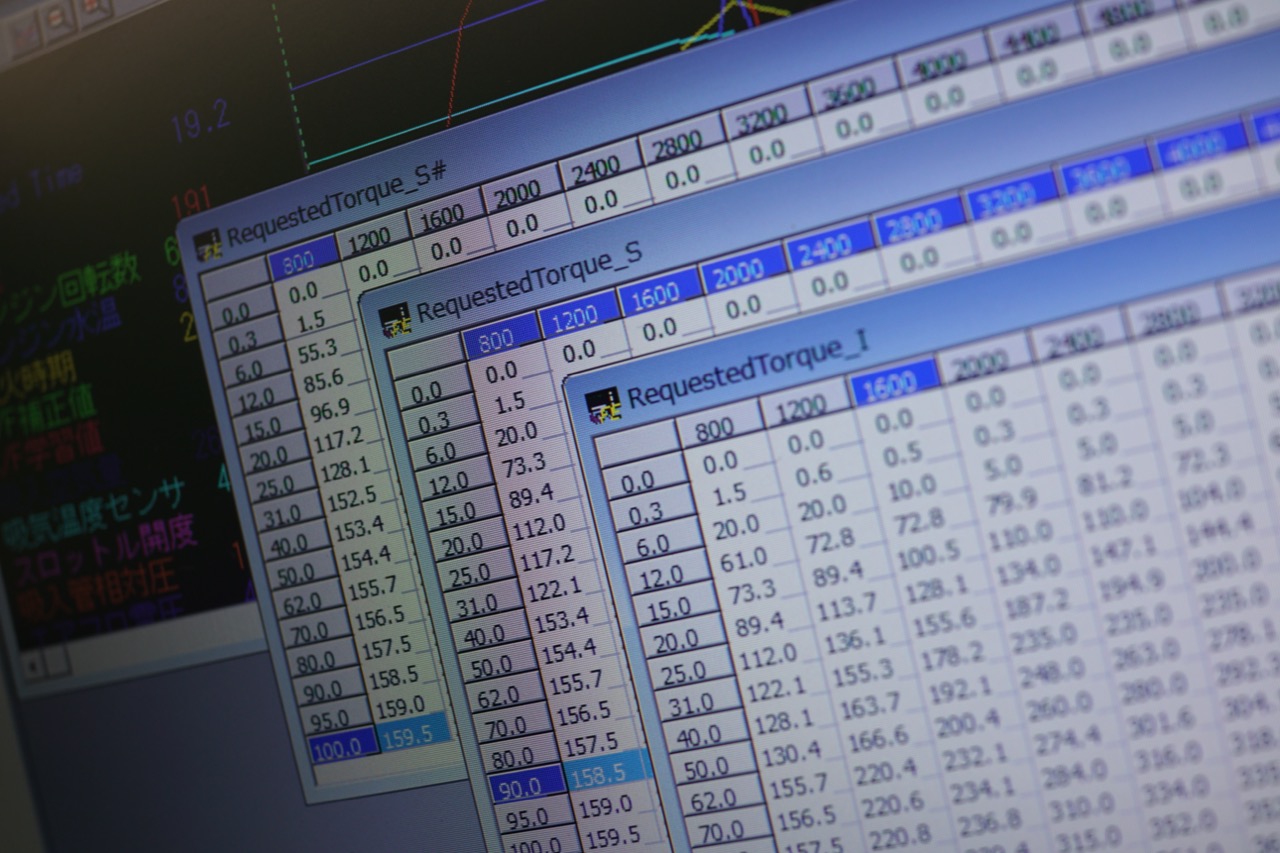The height and width of the screenshot is (853, 1280).
Task: Select the 2800 column header in RequestedTorque_S#
Action: 678,142
